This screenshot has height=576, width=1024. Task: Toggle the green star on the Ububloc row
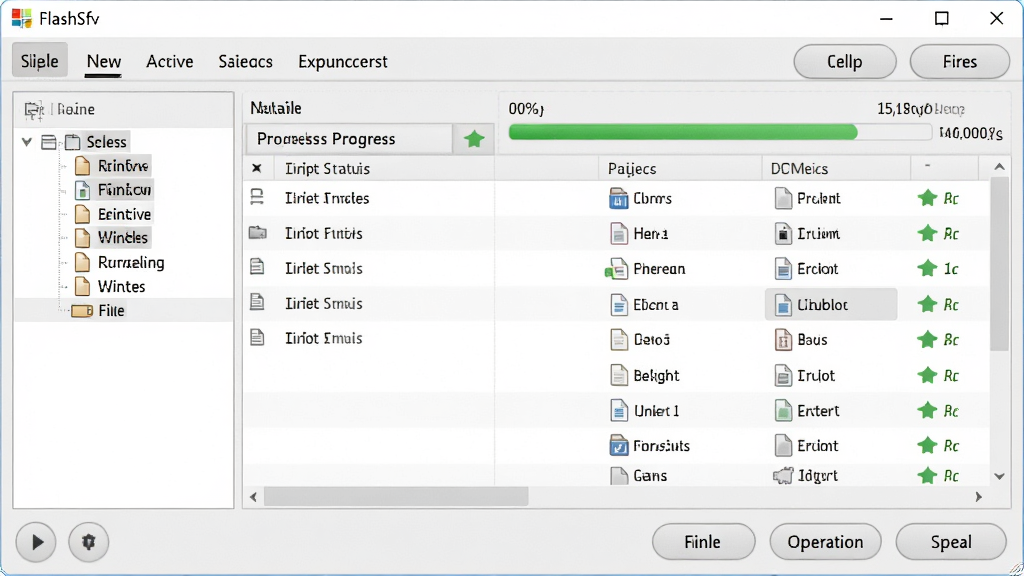click(927, 304)
